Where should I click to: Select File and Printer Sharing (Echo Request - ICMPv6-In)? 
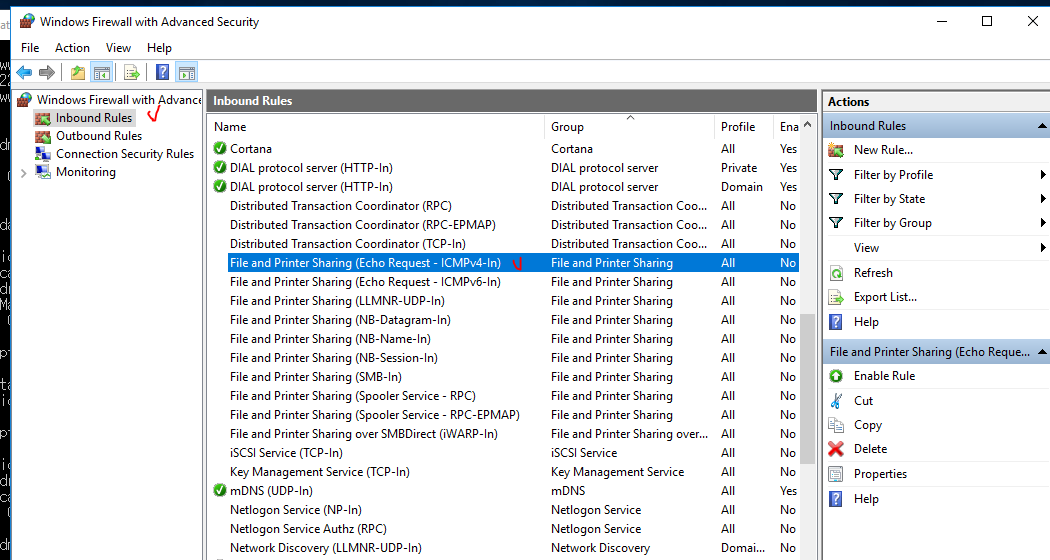coord(365,282)
